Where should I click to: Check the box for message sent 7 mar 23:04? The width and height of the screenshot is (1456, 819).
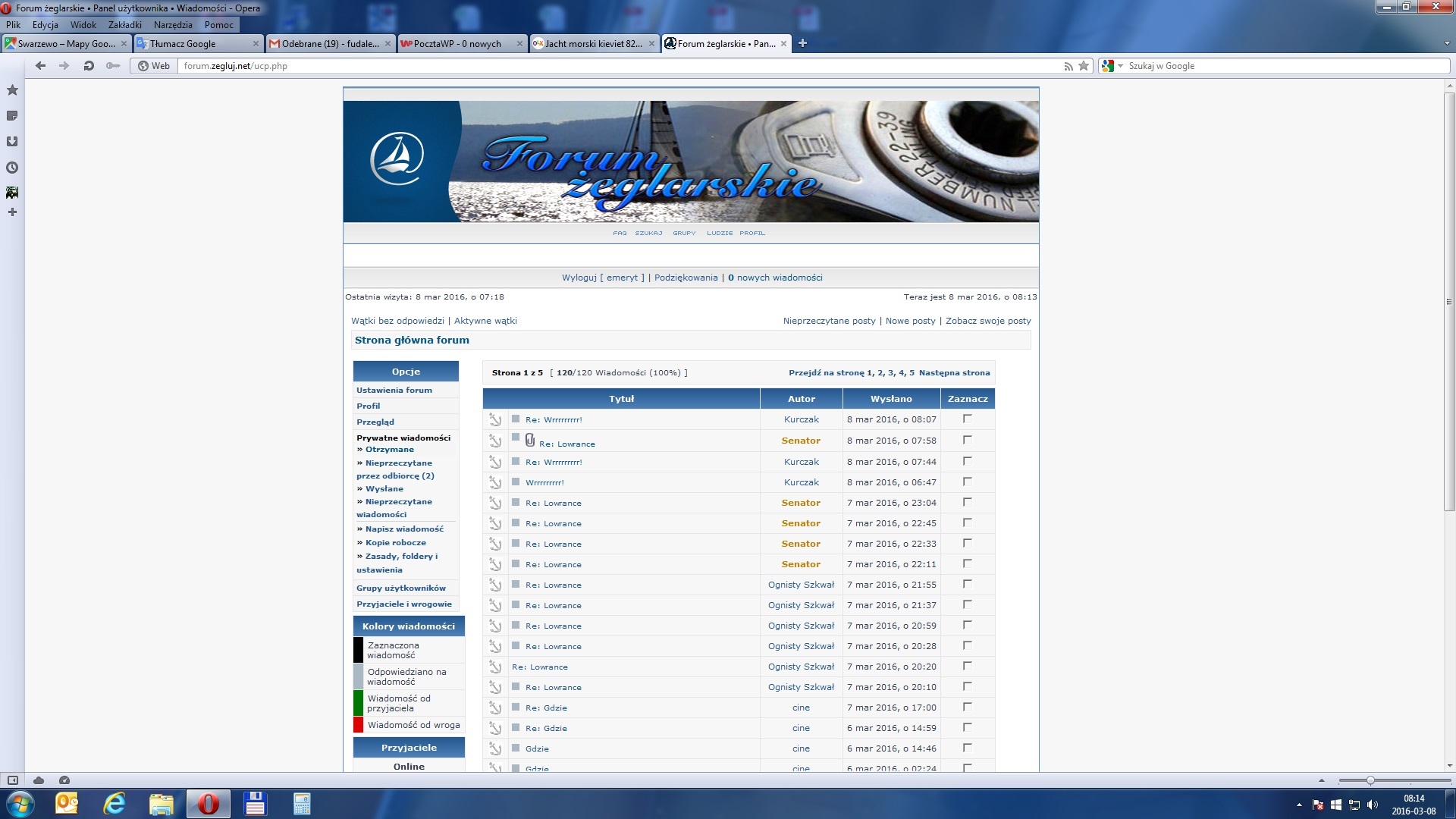pyautogui.click(x=967, y=502)
